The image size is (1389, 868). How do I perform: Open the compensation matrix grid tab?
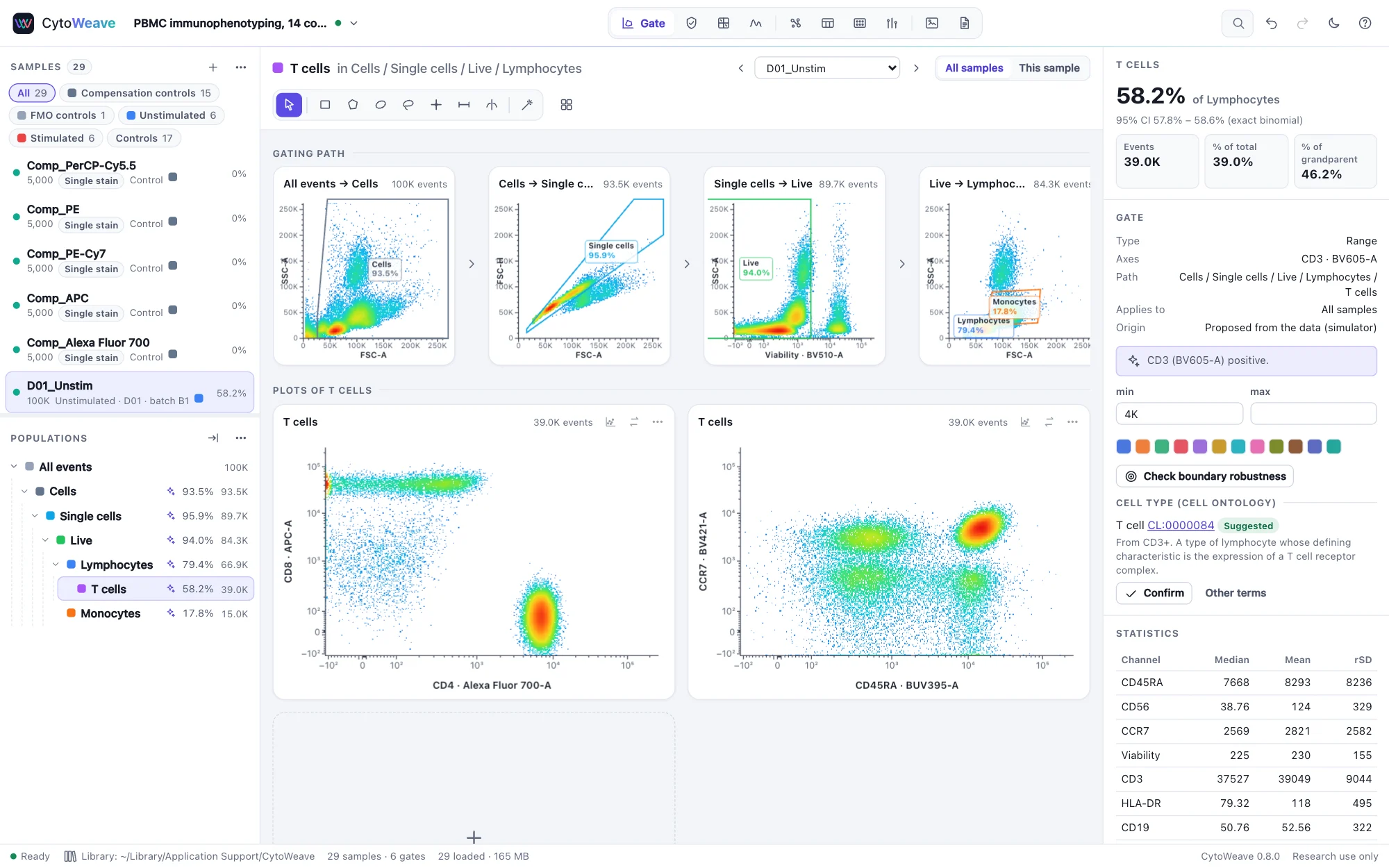point(724,23)
